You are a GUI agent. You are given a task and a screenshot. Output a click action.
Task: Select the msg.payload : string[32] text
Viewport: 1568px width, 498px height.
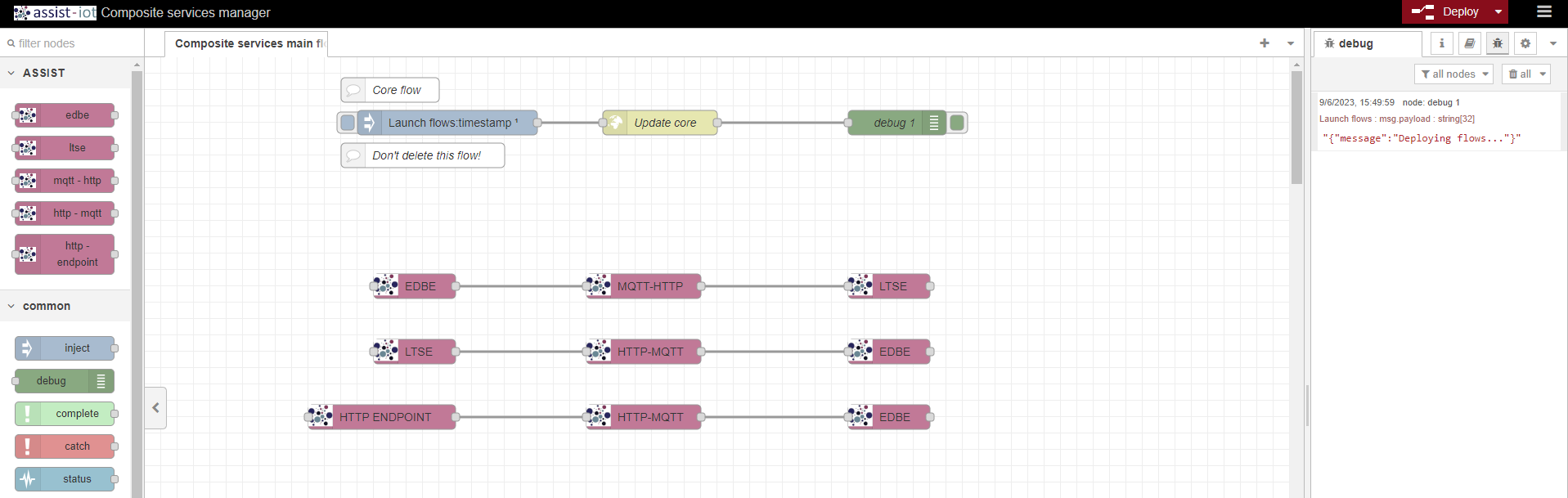(x=1427, y=119)
